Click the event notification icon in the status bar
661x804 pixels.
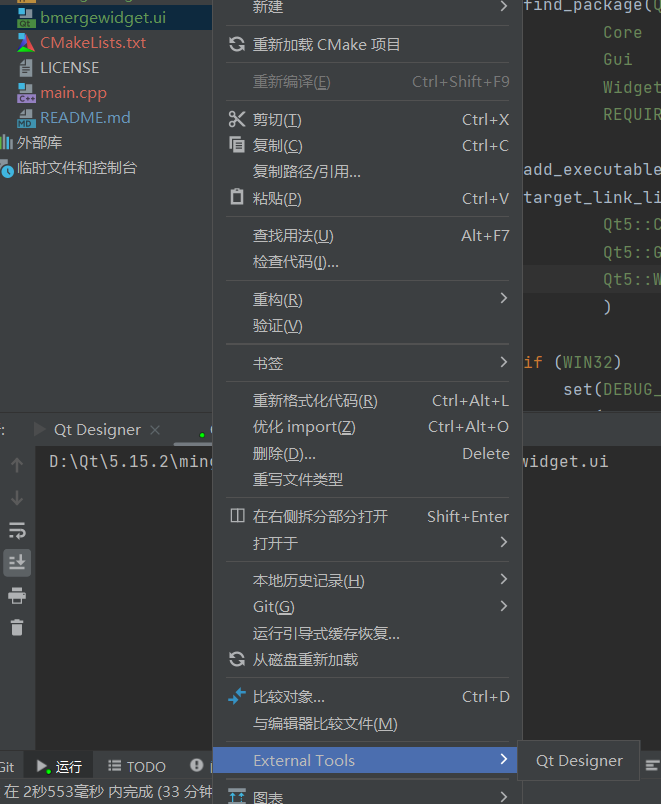[196, 766]
